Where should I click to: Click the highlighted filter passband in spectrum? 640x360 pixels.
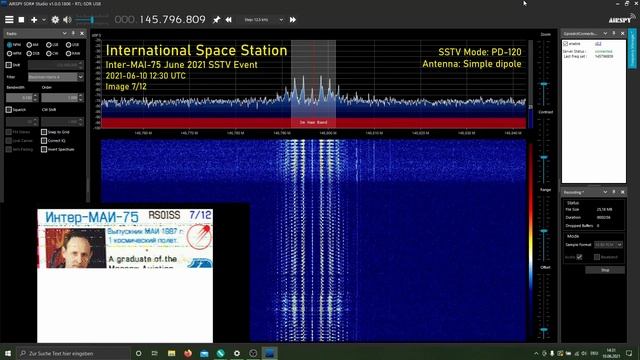[313, 84]
